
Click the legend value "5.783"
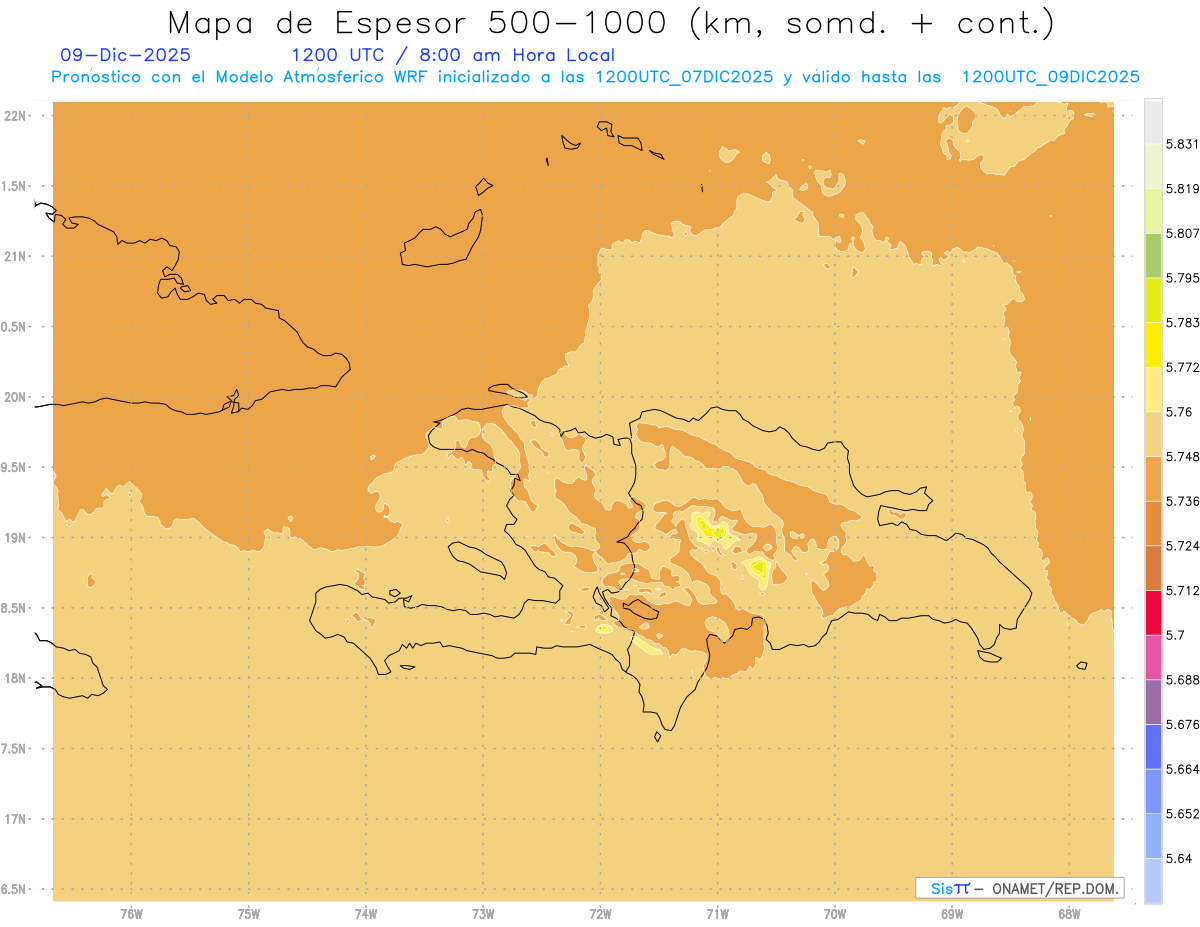tap(1182, 322)
